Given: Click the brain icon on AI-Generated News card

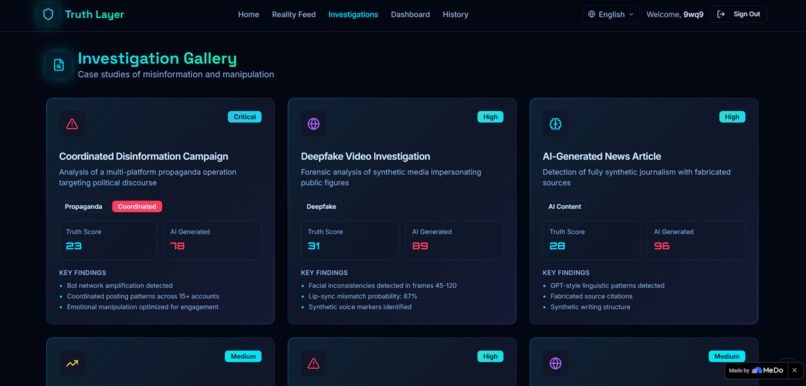Looking at the screenshot, I should [x=555, y=124].
